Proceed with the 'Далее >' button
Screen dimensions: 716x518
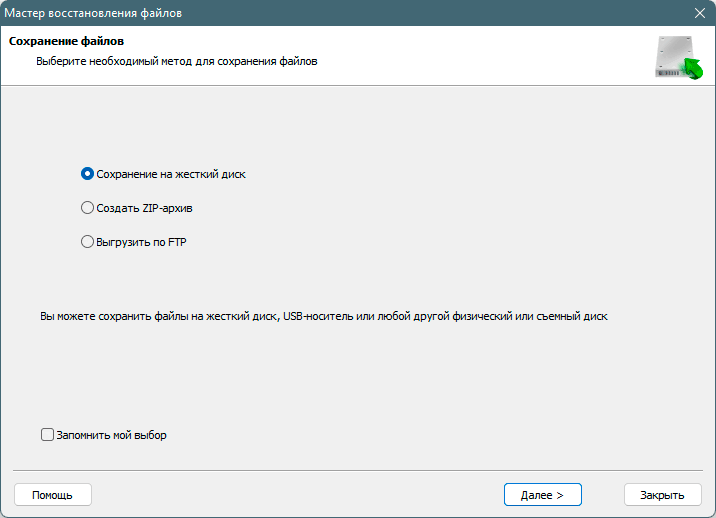542,495
